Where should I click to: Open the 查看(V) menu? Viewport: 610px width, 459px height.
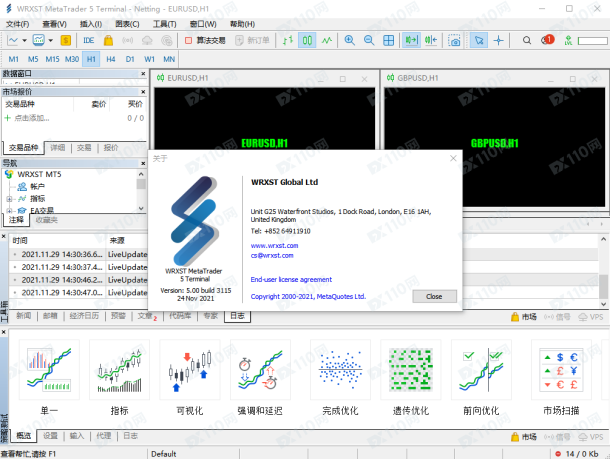coord(54,24)
